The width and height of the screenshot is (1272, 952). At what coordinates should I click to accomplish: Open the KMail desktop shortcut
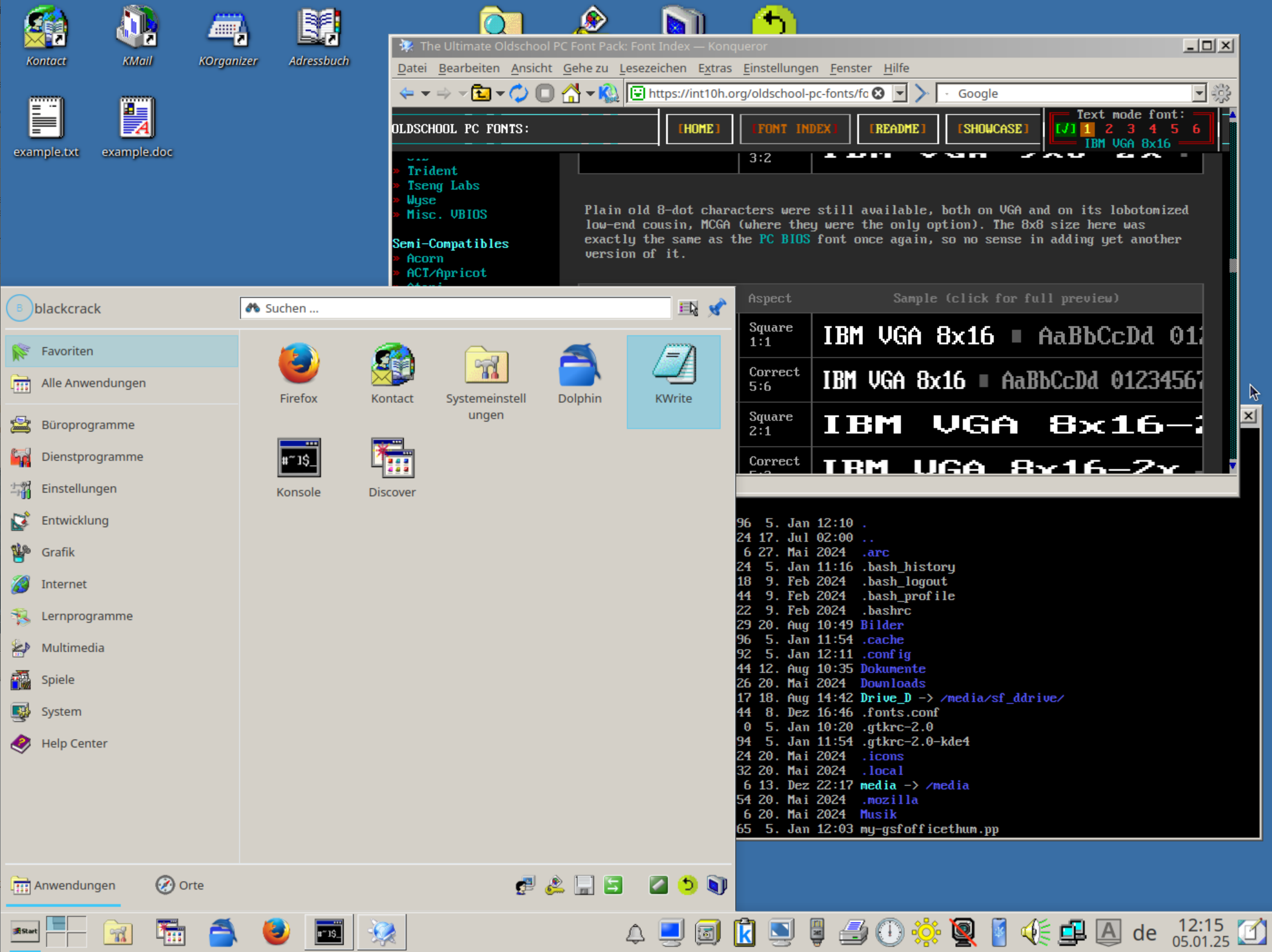pyautogui.click(x=137, y=36)
